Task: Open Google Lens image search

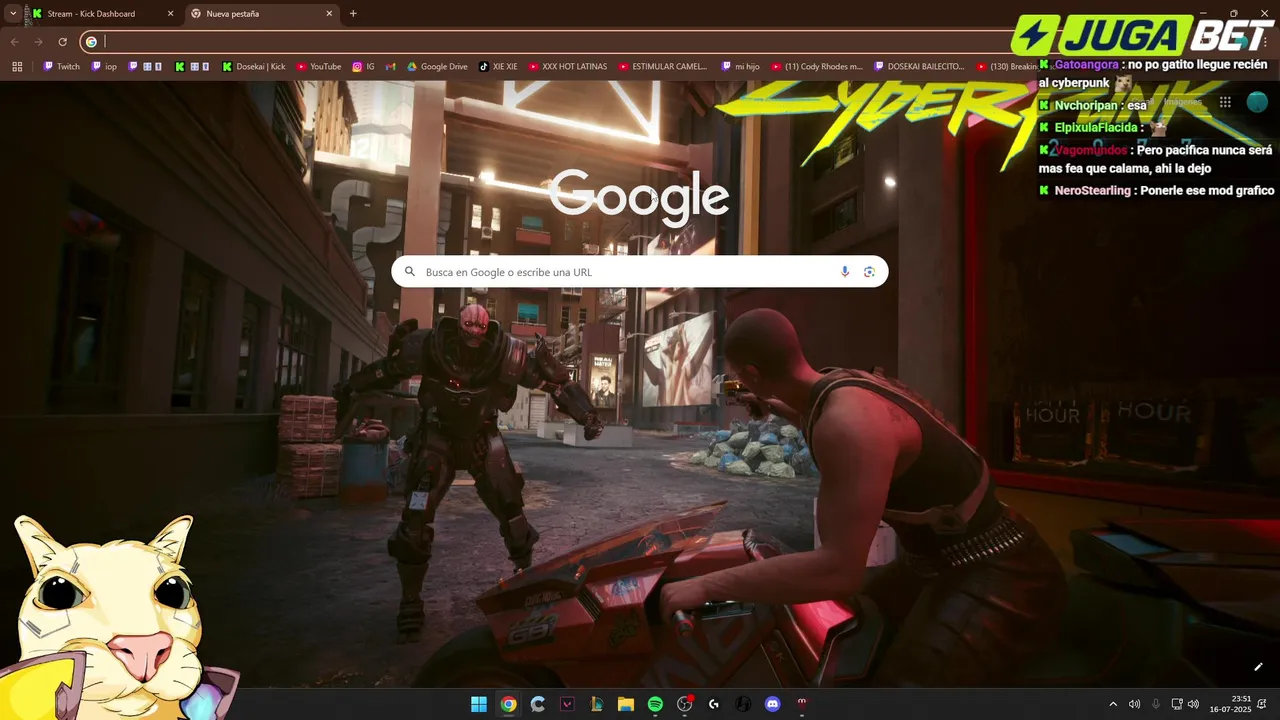Action: click(x=869, y=272)
